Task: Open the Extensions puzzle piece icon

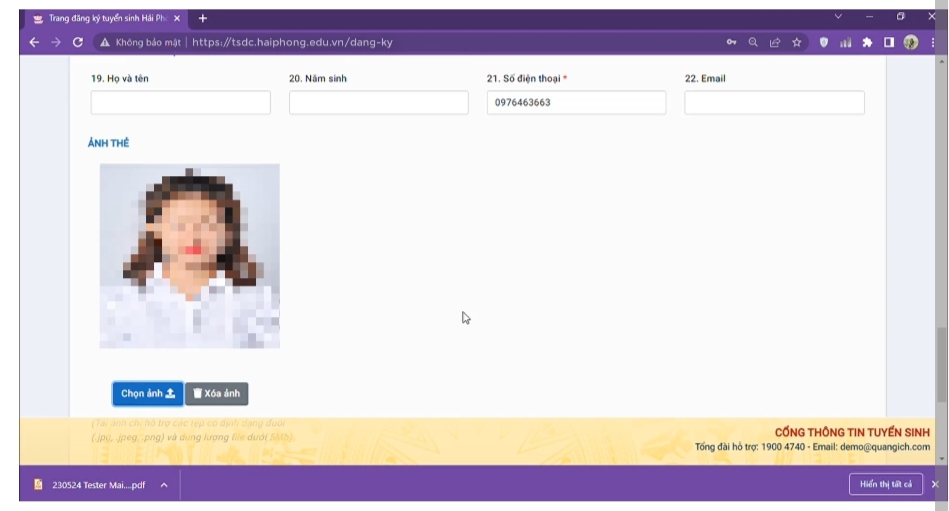Action: 867,43
